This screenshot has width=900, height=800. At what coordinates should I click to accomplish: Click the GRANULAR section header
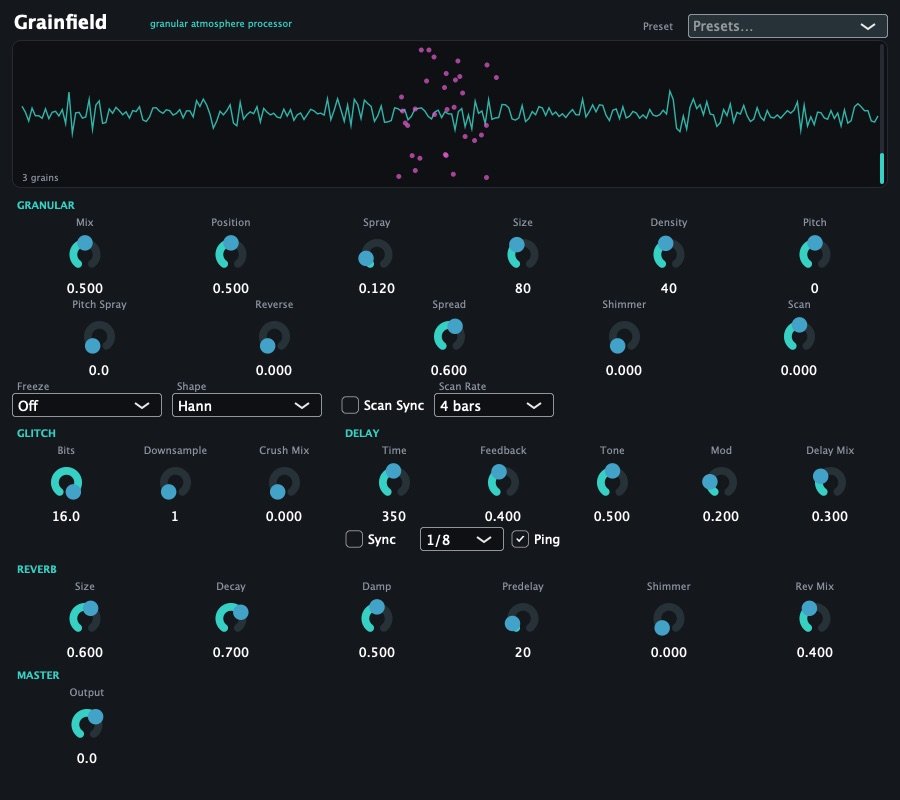tap(45, 205)
